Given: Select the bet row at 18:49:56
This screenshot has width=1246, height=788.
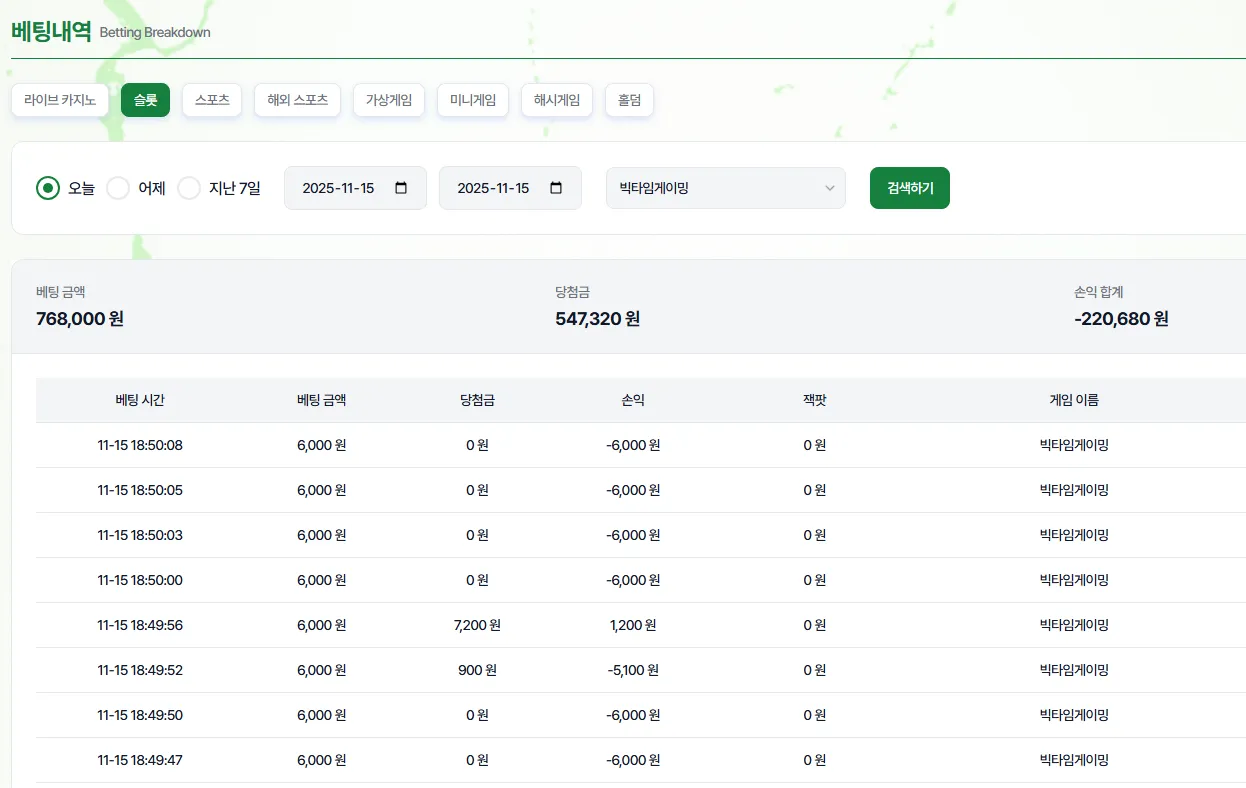Looking at the screenshot, I should [641, 625].
